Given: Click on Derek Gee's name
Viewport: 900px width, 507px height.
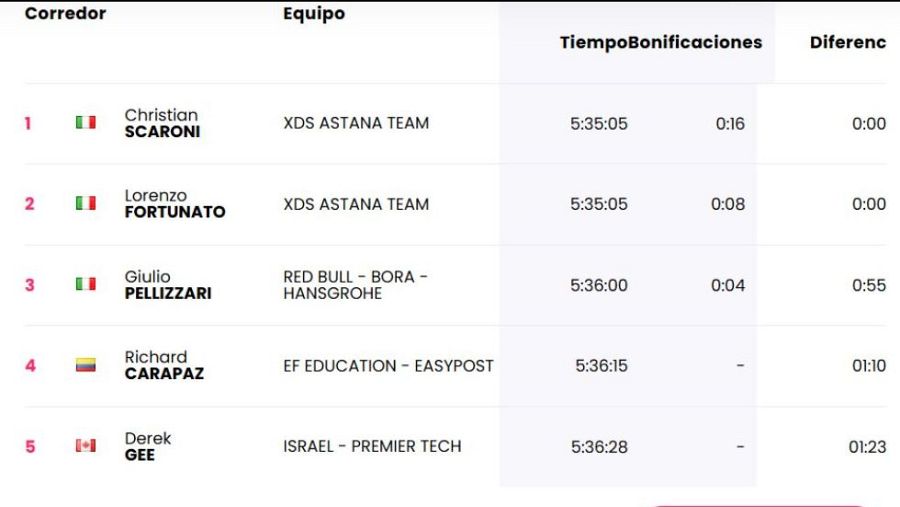Looking at the screenshot, I should pos(147,446).
